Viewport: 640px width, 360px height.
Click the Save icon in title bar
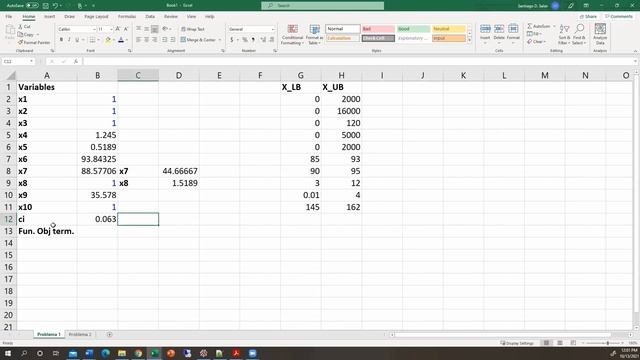click(46, 6)
